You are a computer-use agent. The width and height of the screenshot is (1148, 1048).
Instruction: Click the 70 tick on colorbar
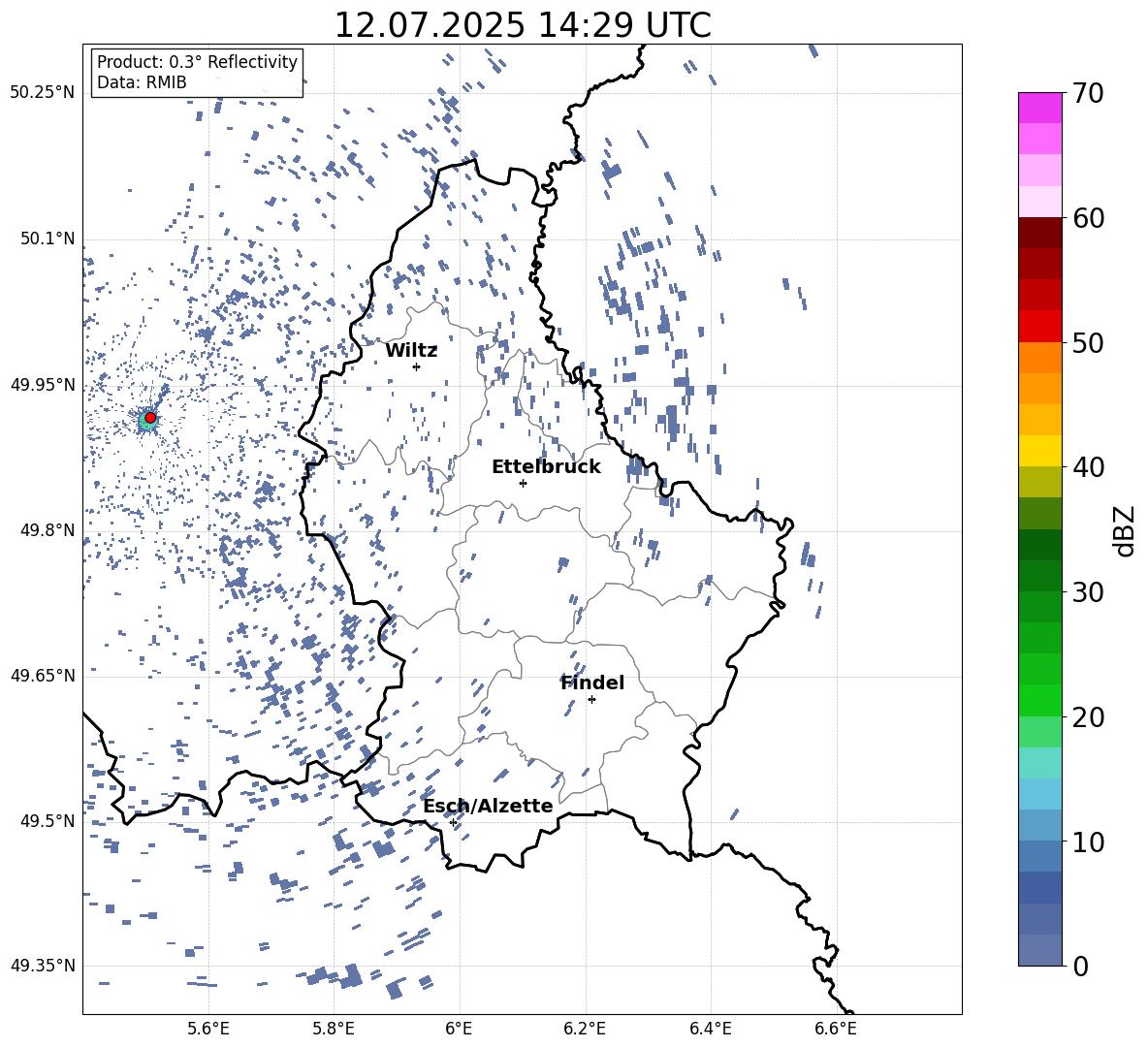click(x=1088, y=93)
